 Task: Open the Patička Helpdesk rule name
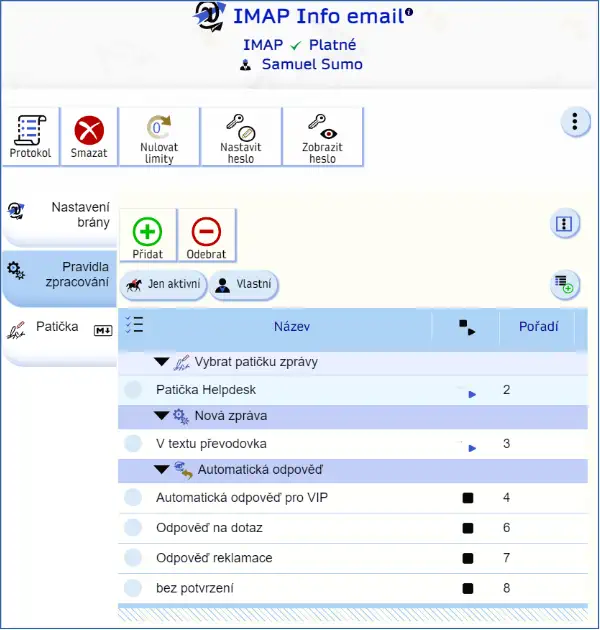click(206, 390)
